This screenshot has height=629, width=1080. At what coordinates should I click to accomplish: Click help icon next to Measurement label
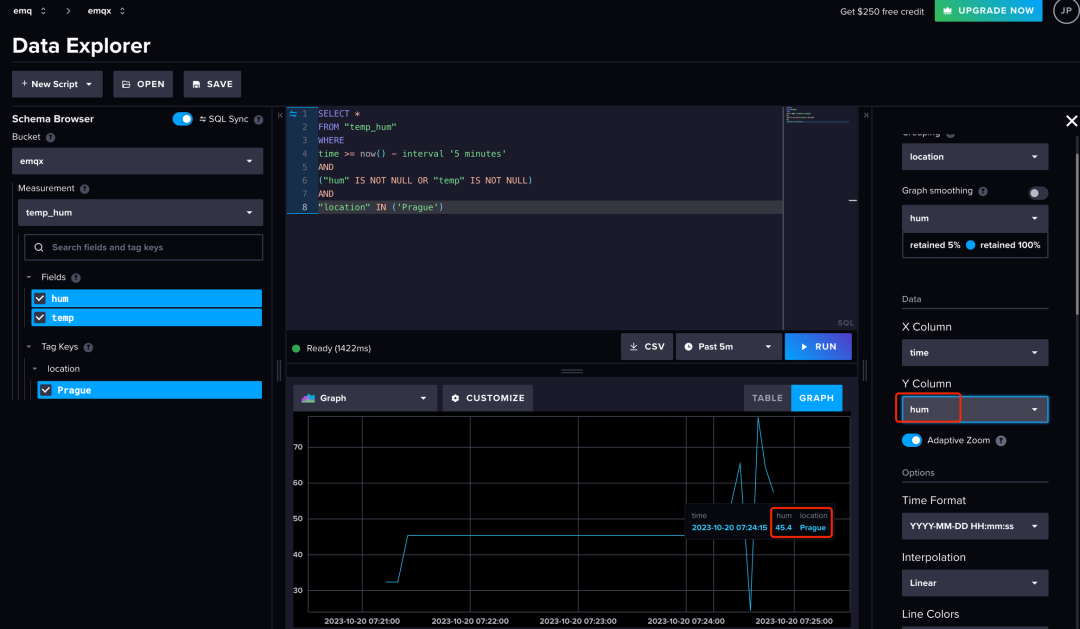(x=85, y=188)
